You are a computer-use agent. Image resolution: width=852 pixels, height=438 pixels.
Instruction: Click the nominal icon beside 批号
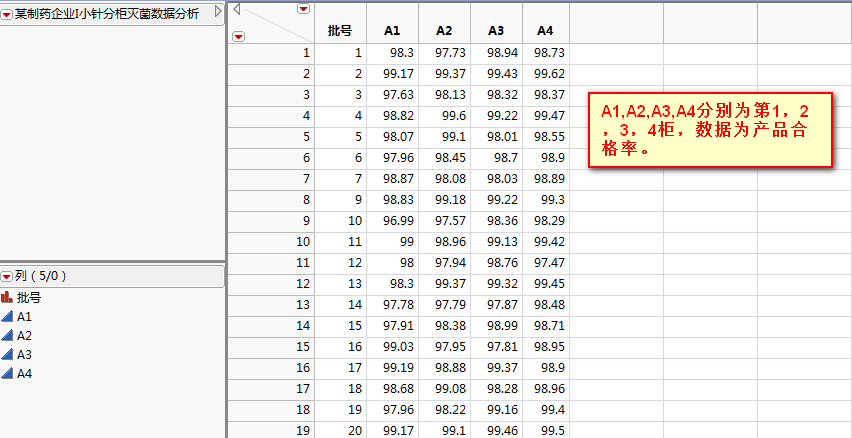point(7,298)
